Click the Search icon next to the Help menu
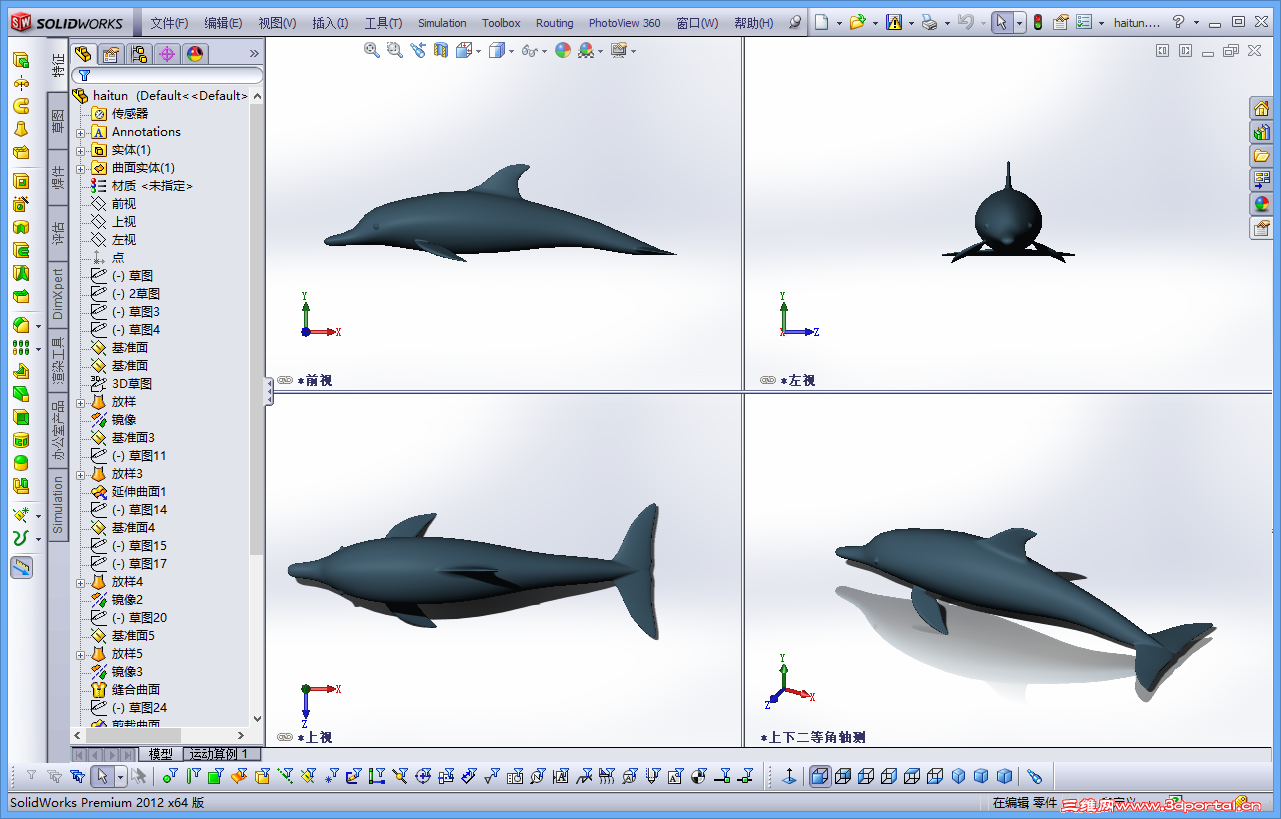Screen dimensions: 1281x819 pyautogui.click(x=795, y=22)
